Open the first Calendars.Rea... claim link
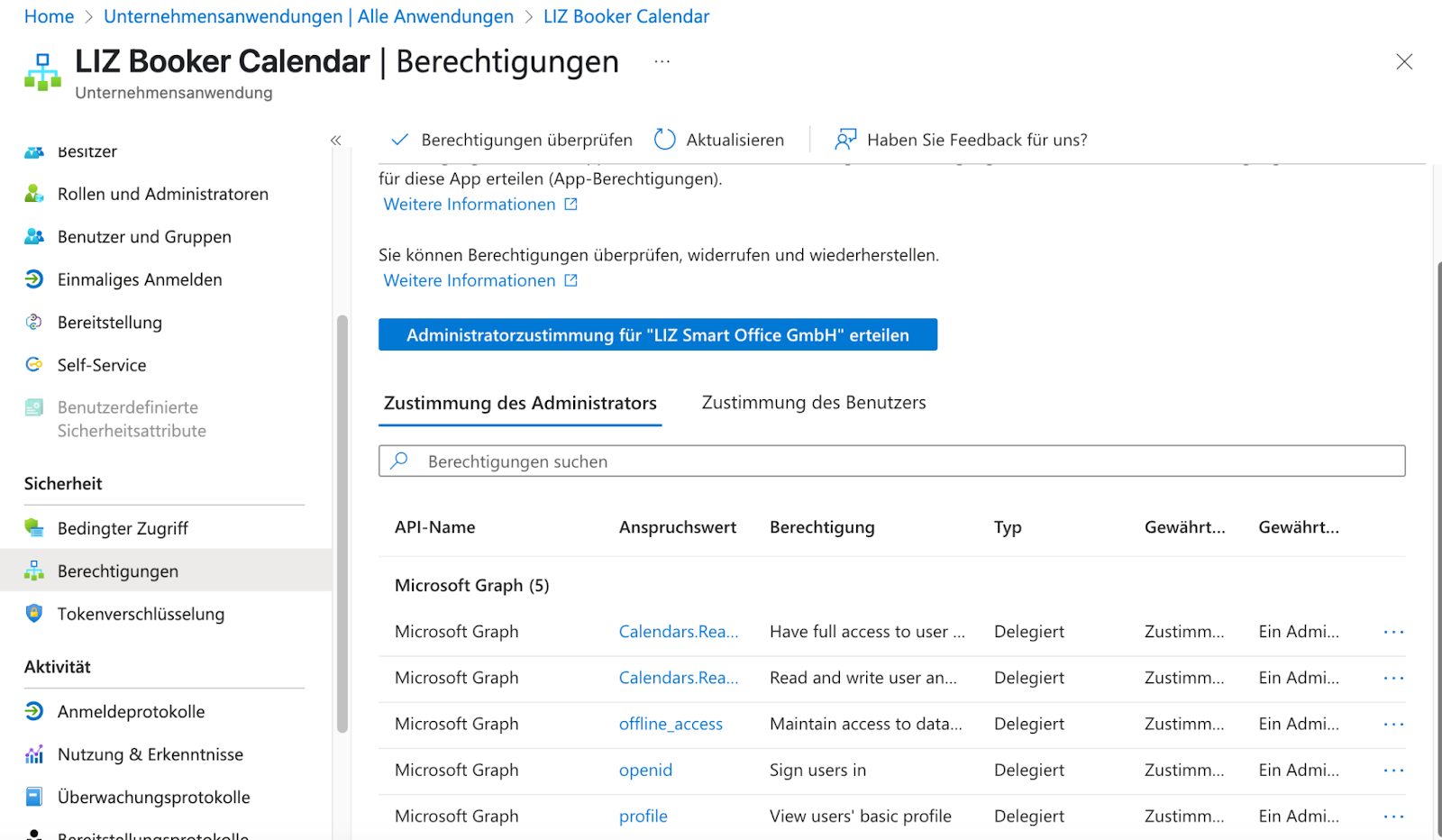Viewport: 1442px width, 840px height. point(679,632)
